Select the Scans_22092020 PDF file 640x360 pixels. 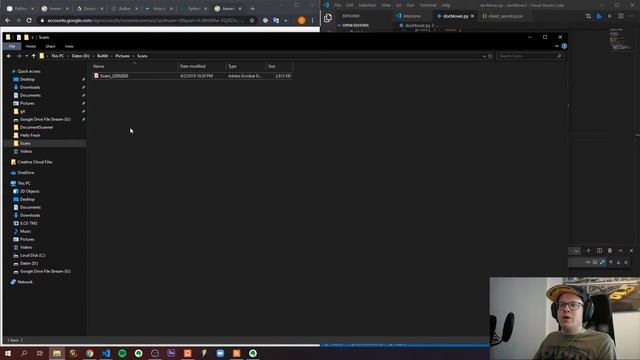pyautogui.click(x=192, y=76)
